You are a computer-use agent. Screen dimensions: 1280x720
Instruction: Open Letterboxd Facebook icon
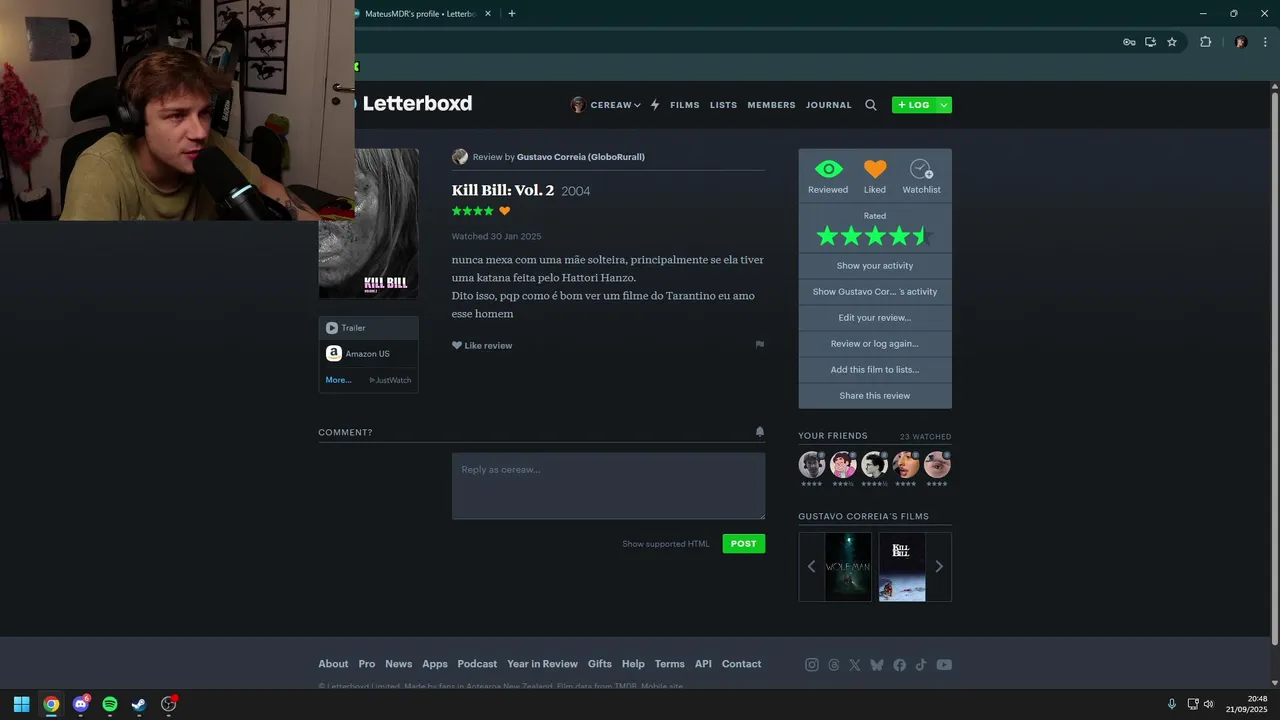(x=900, y=665)
